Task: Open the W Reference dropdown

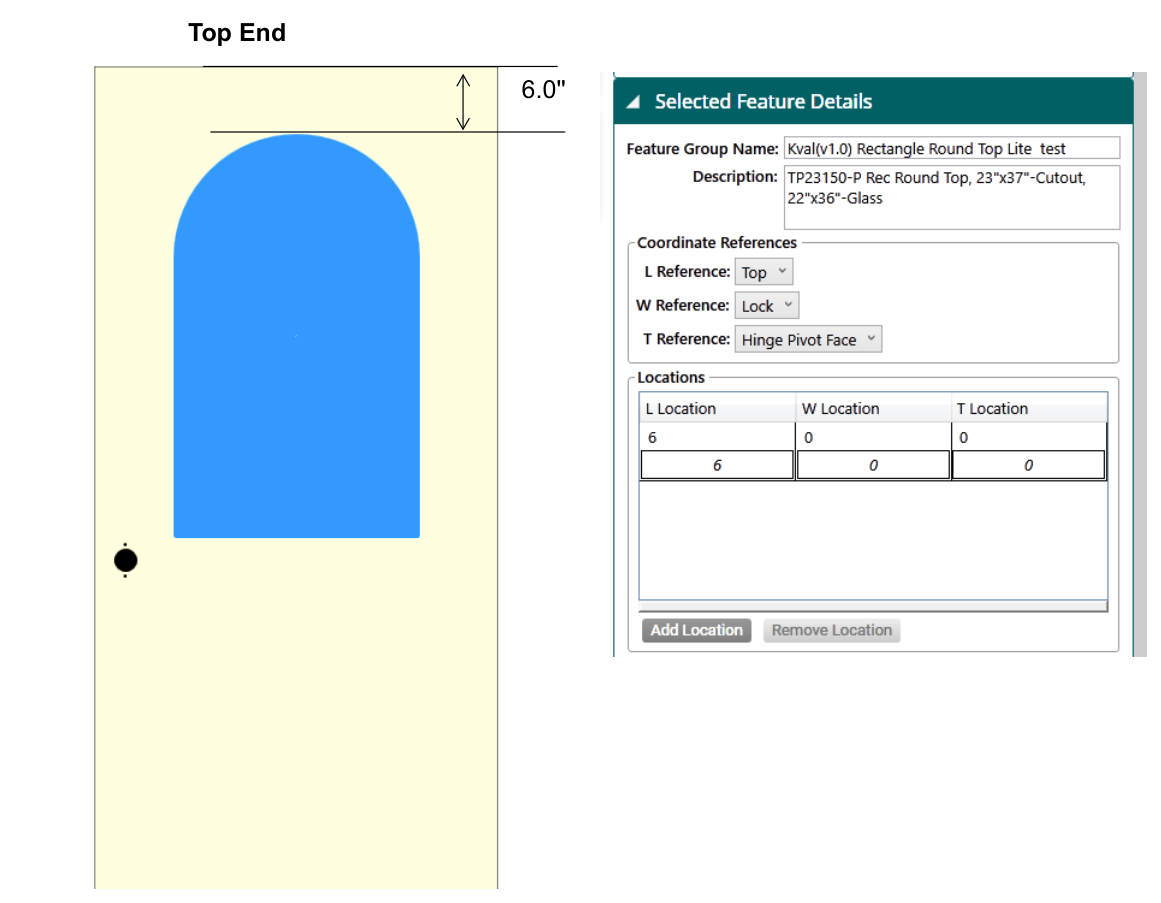Action: pos(766,305)
